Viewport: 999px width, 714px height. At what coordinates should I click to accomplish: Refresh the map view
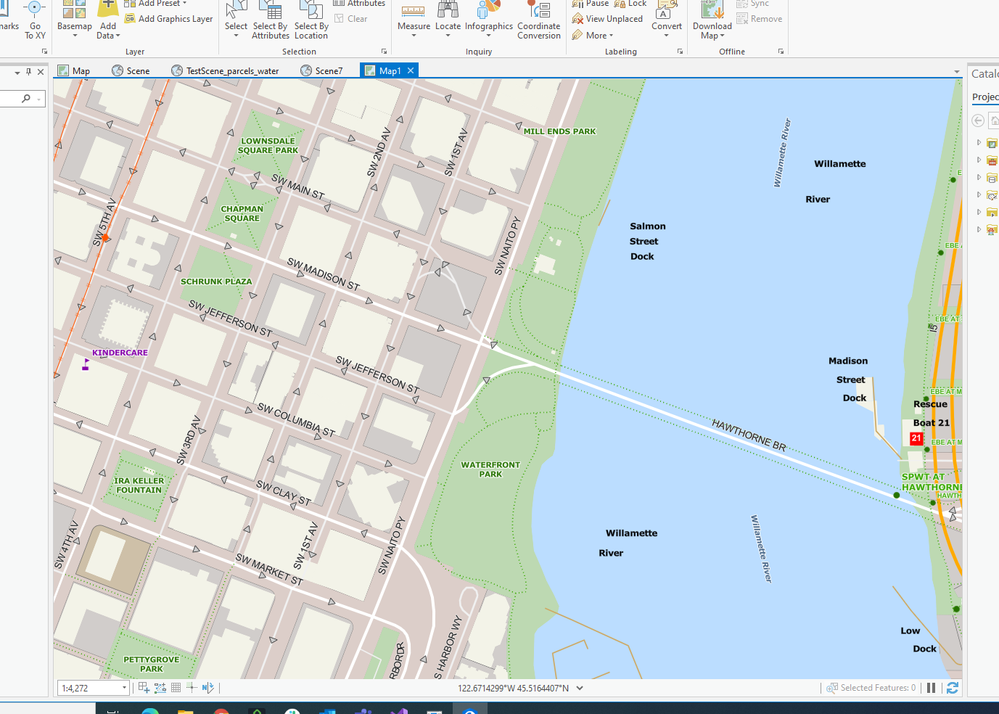[x=952, y=688]
